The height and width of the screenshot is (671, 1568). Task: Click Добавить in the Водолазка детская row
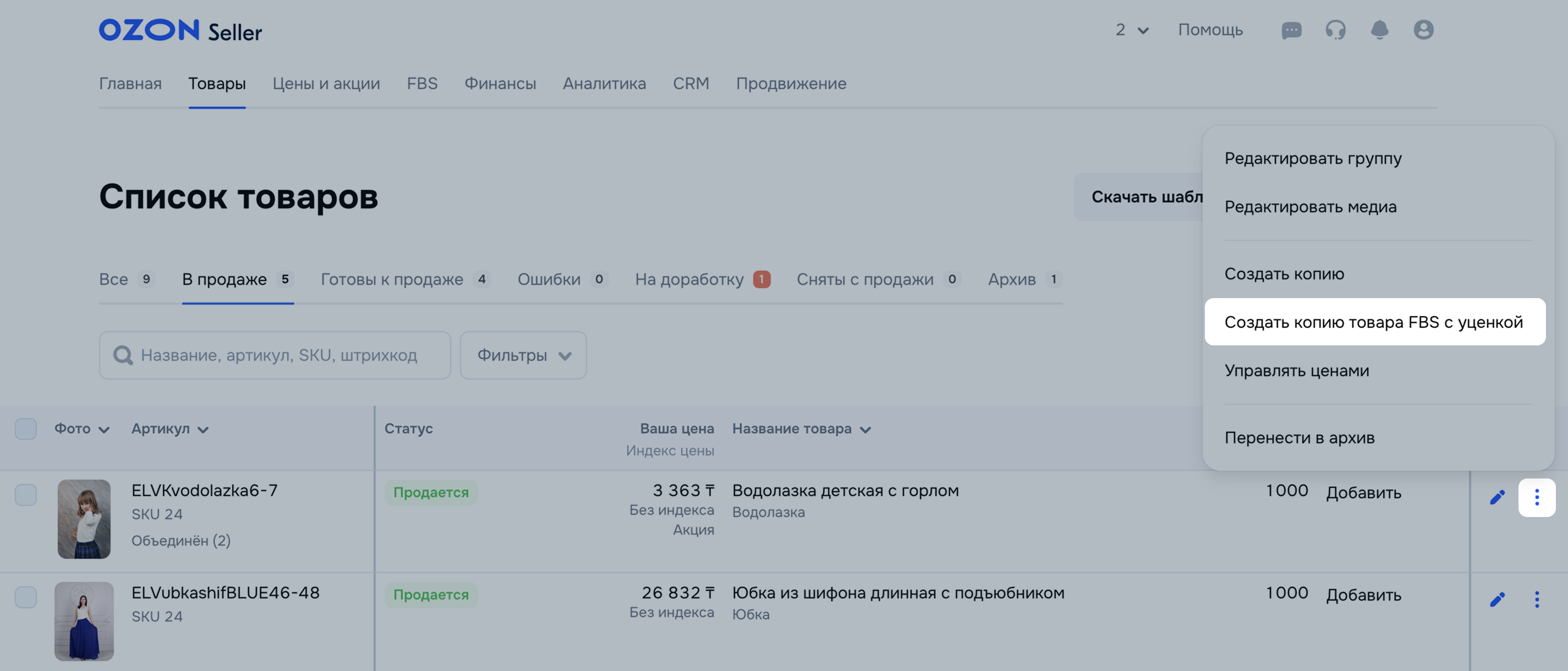1363,492
